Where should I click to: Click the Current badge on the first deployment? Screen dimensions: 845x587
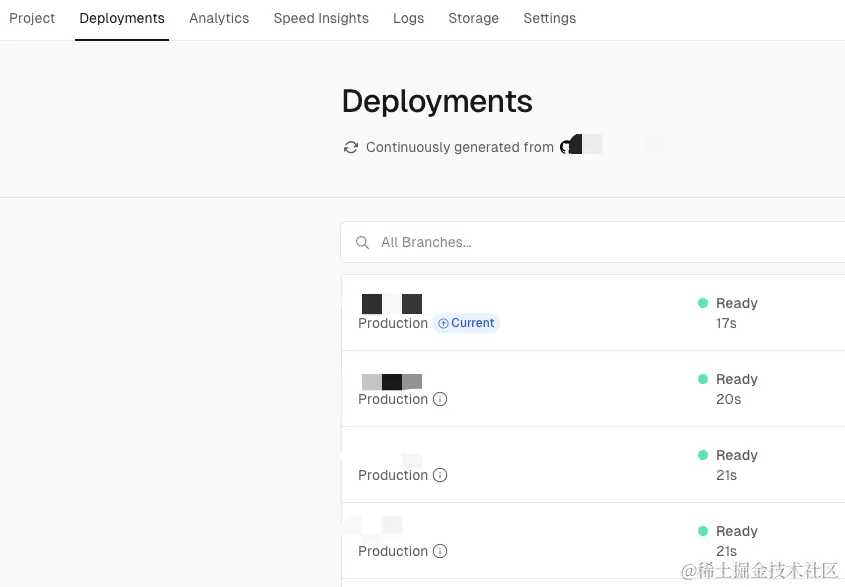tap(466, 323)
